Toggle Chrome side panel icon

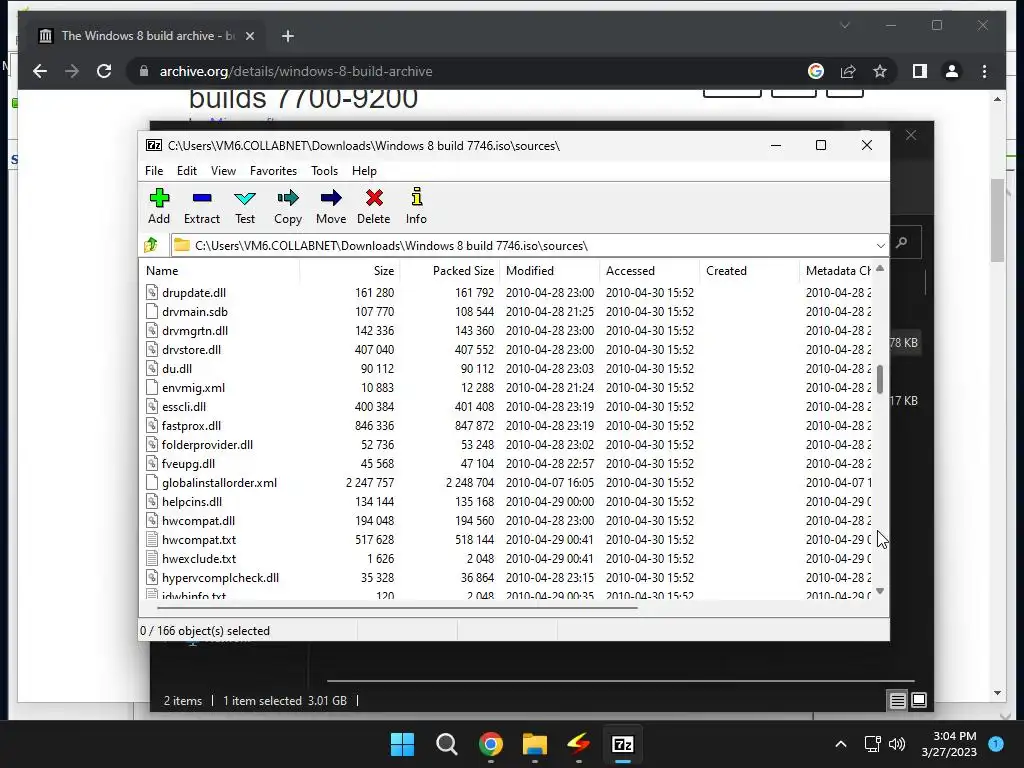click(x=920, y=71)
